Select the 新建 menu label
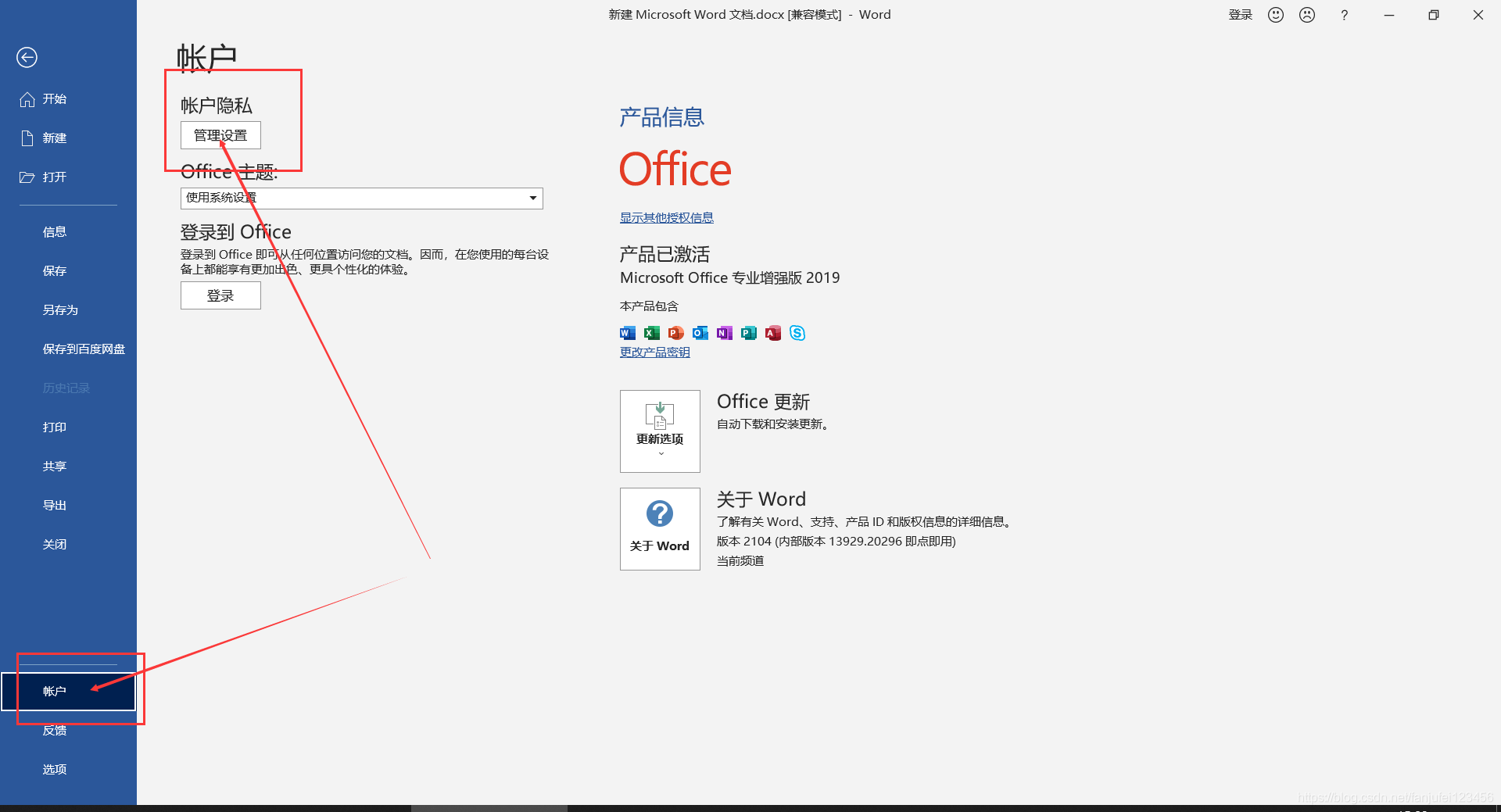 [55, 138]
